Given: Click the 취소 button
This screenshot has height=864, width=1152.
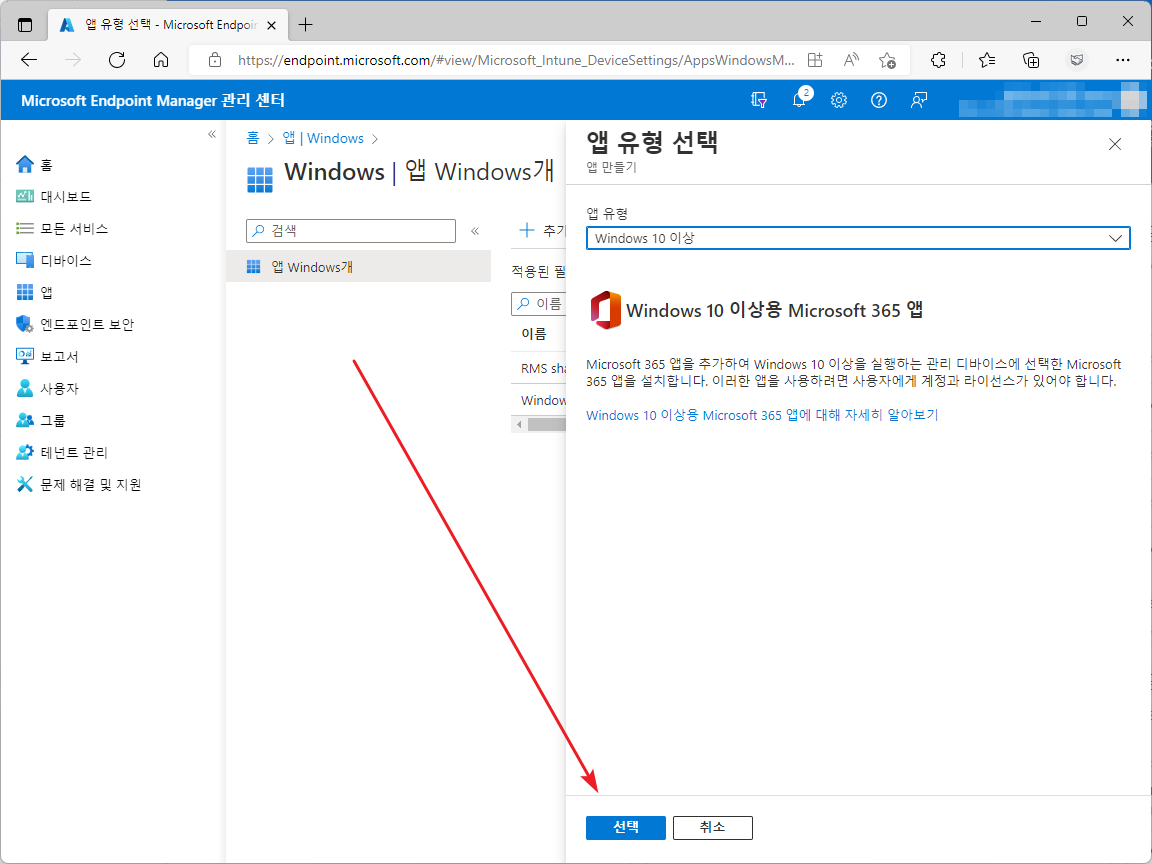Looking at the screenshot, I should pos(713,827).
